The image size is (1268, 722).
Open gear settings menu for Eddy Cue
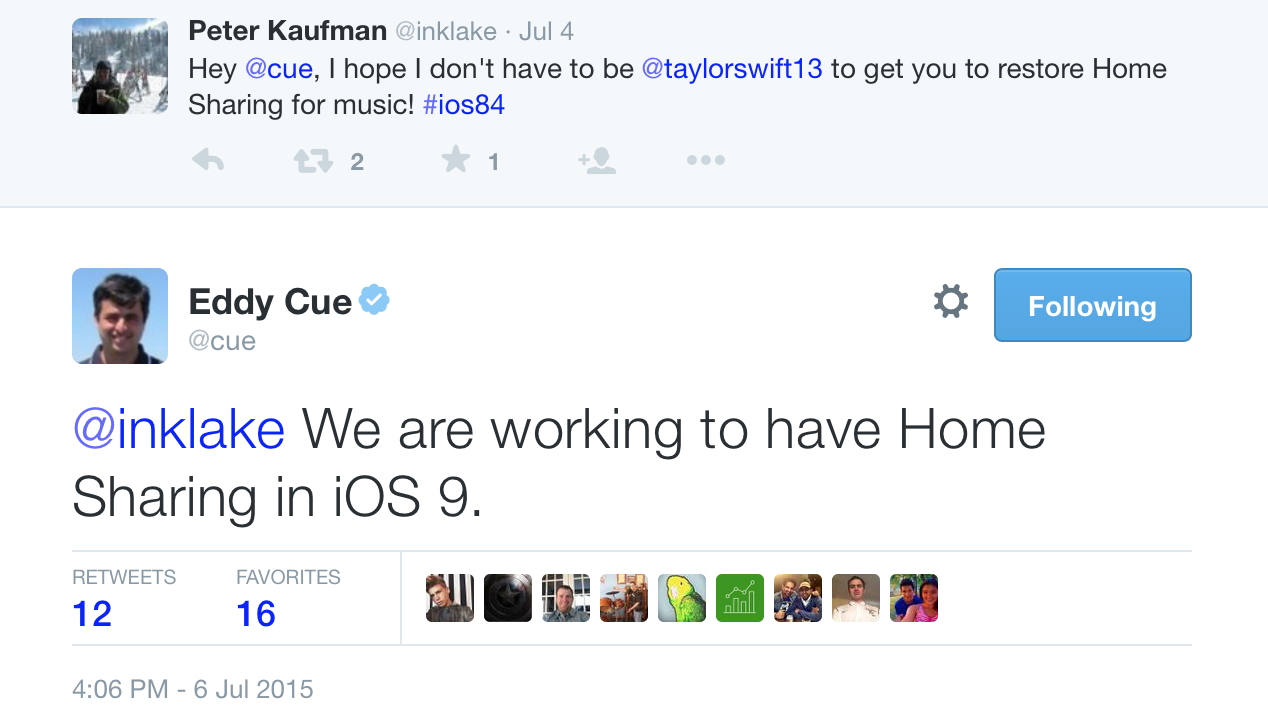coord(950,302)
